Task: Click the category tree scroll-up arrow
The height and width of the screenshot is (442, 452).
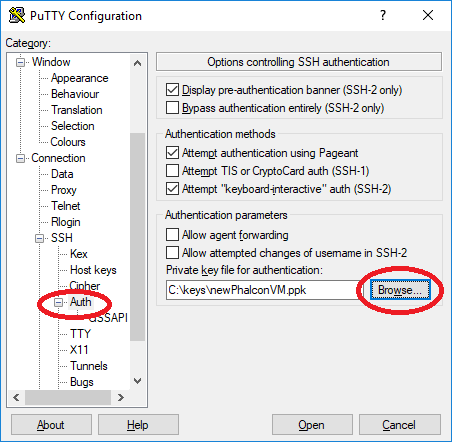Action: click(x=137, y=63)
